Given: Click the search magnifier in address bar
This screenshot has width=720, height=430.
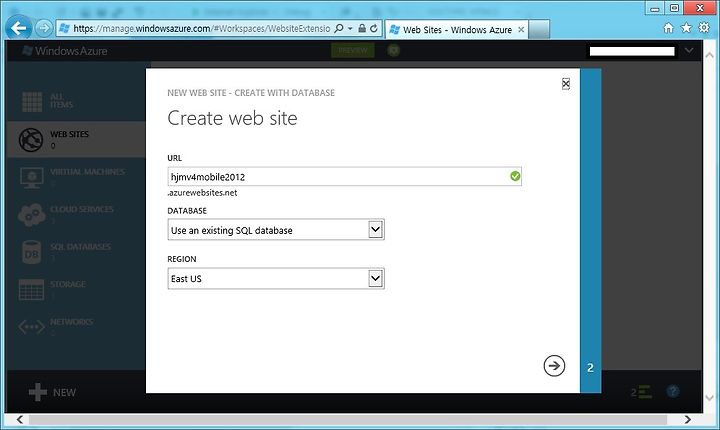Looking at the screenshot, I should coord(339,28).
